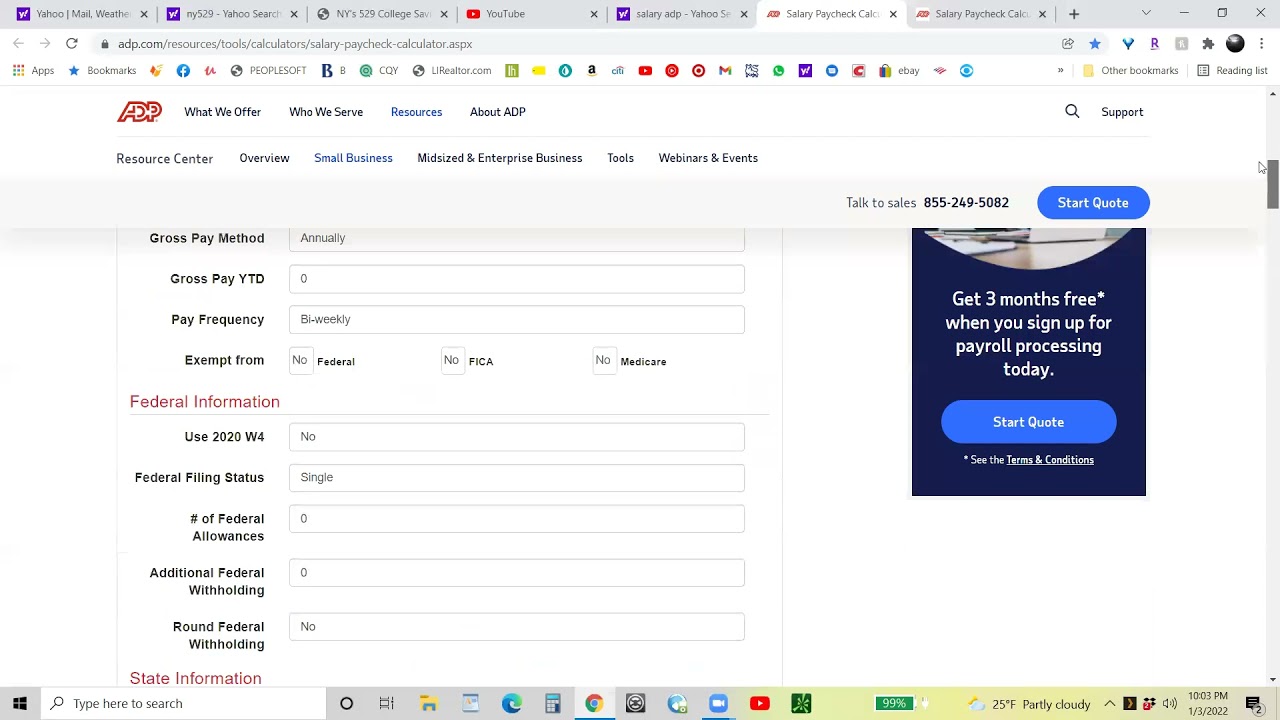Open the Yahoo bookmark icon in the bookmarks bar
This screenshot has width=1280, height=720.
805,71
